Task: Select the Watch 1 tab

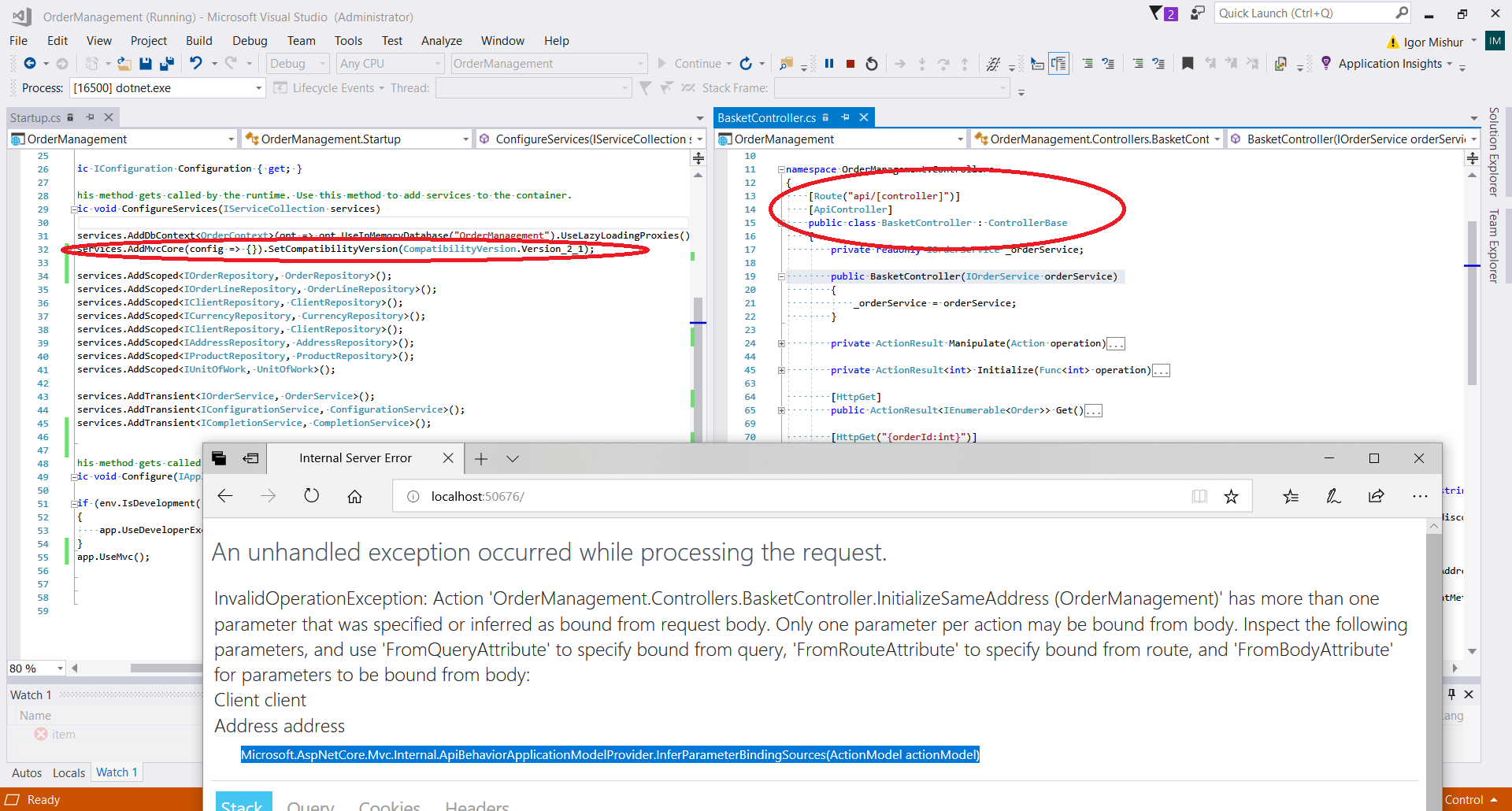Action: coord(117,772)
